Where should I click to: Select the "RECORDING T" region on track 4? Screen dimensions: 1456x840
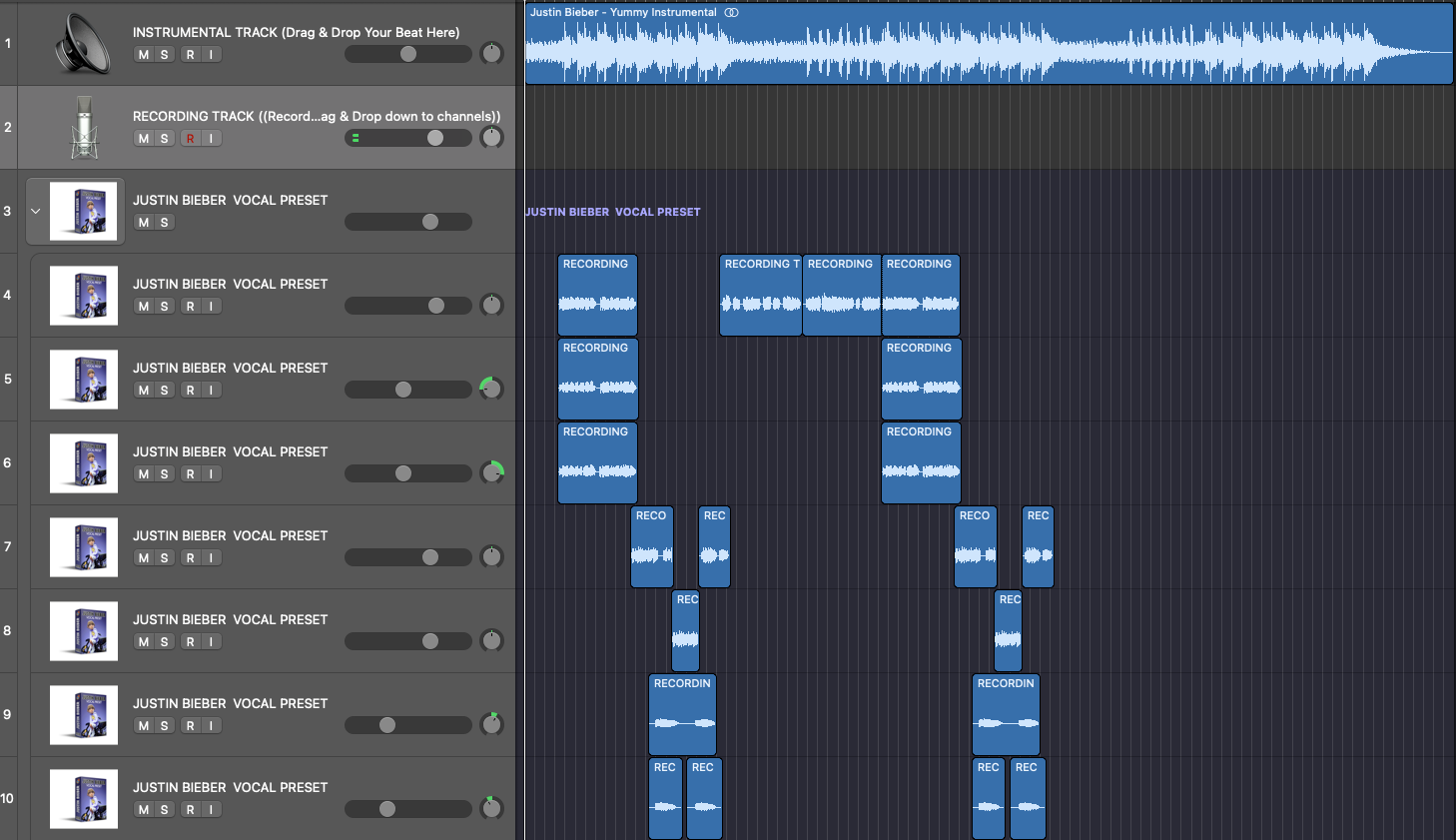click(760, 300)
